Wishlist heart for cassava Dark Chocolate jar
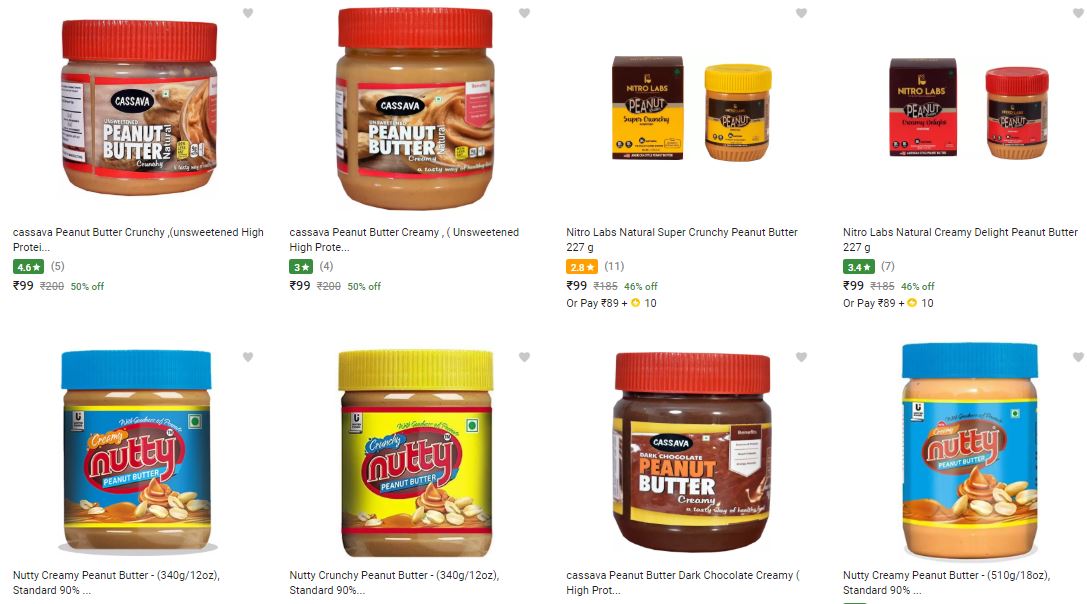The height and width of the screenshot is (604, 1087). coord(801,357)
